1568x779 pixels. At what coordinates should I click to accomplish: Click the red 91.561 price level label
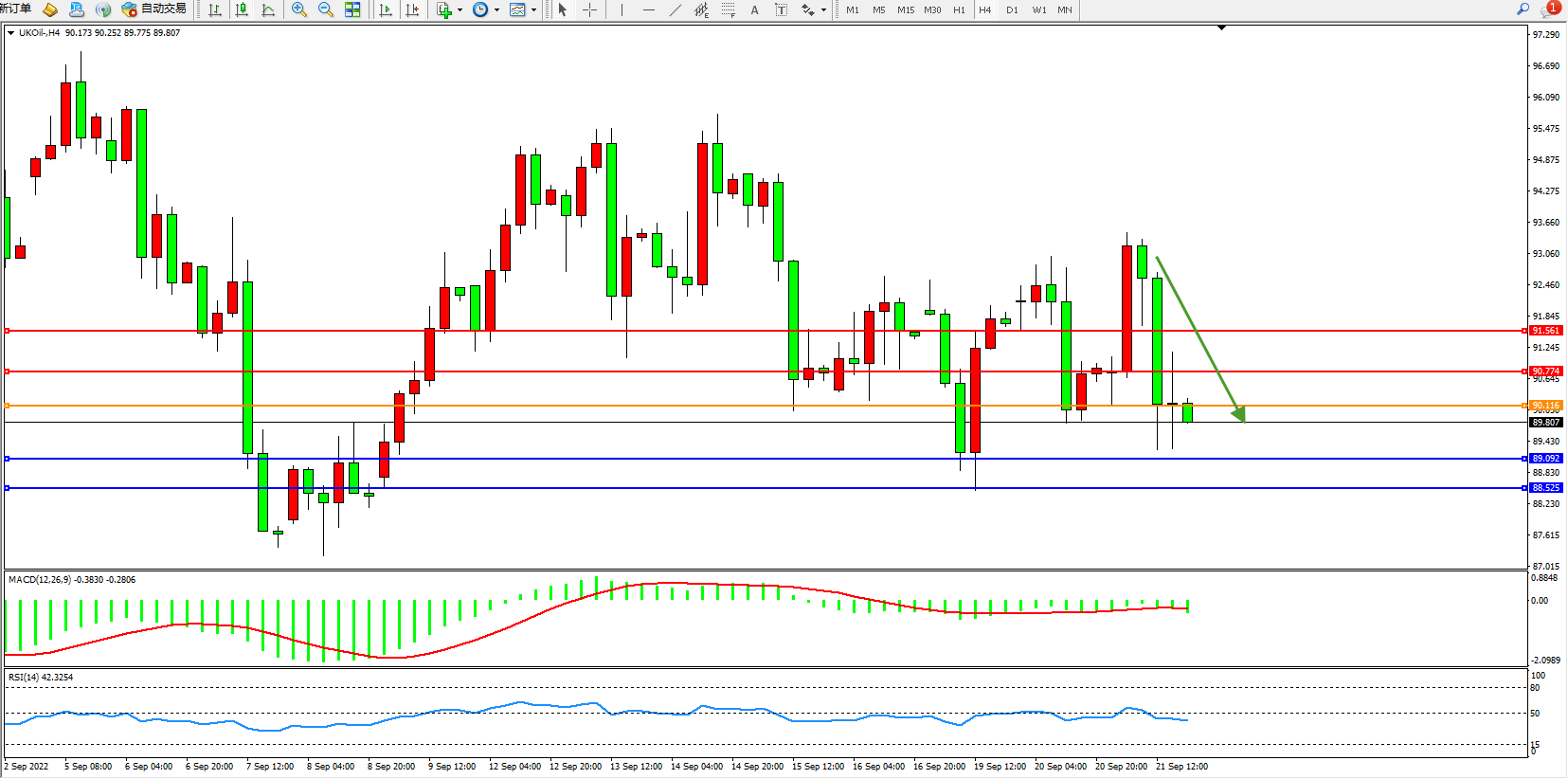tap(1545, 331)
